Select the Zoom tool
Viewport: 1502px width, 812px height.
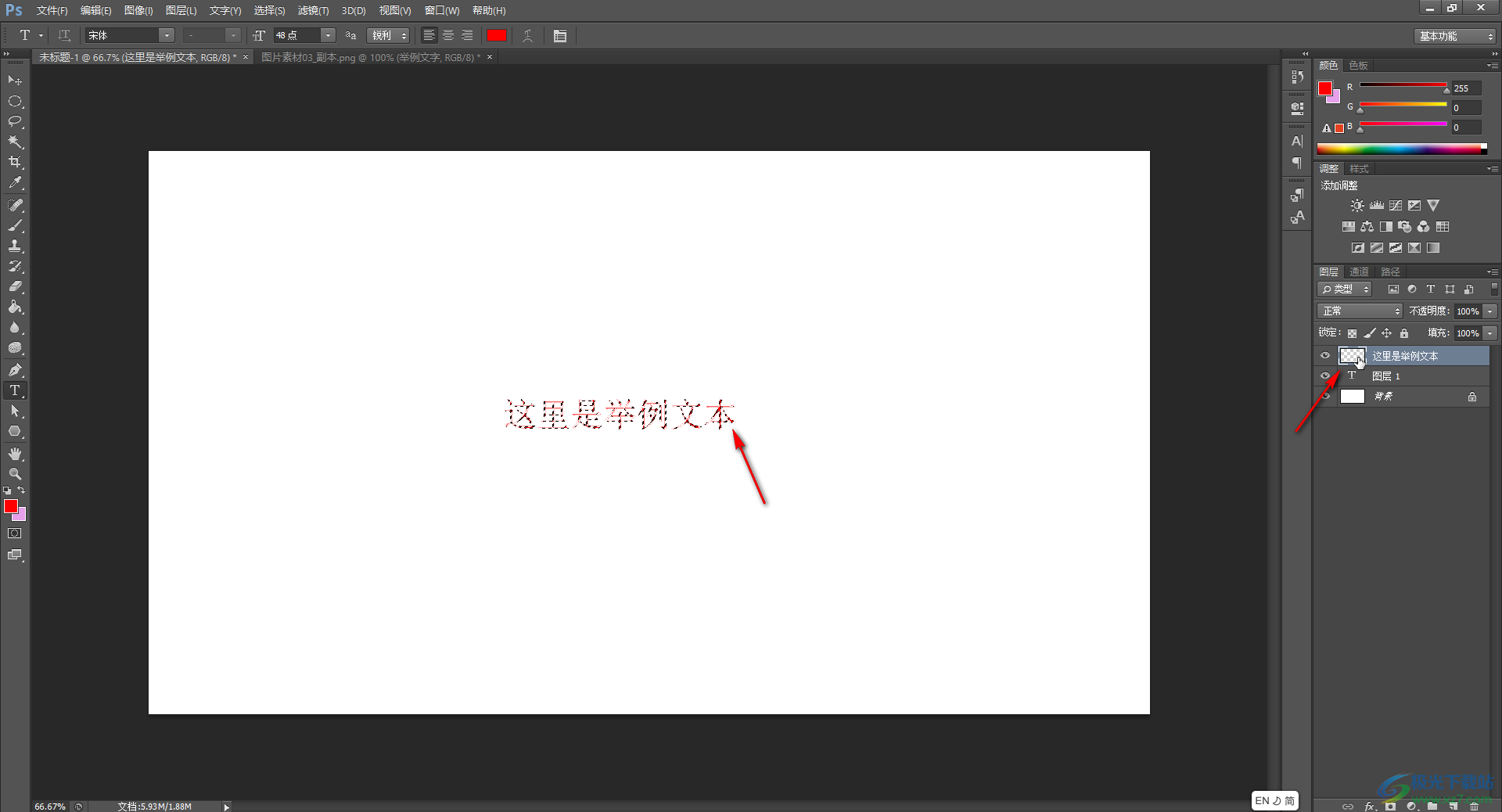15,474
